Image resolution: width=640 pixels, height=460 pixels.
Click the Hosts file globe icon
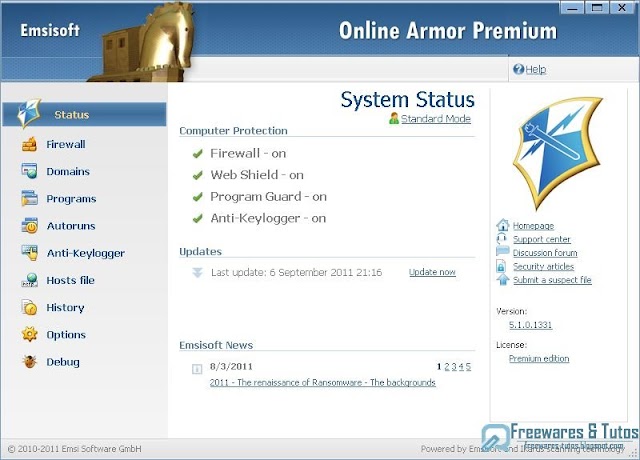point(29,280)
